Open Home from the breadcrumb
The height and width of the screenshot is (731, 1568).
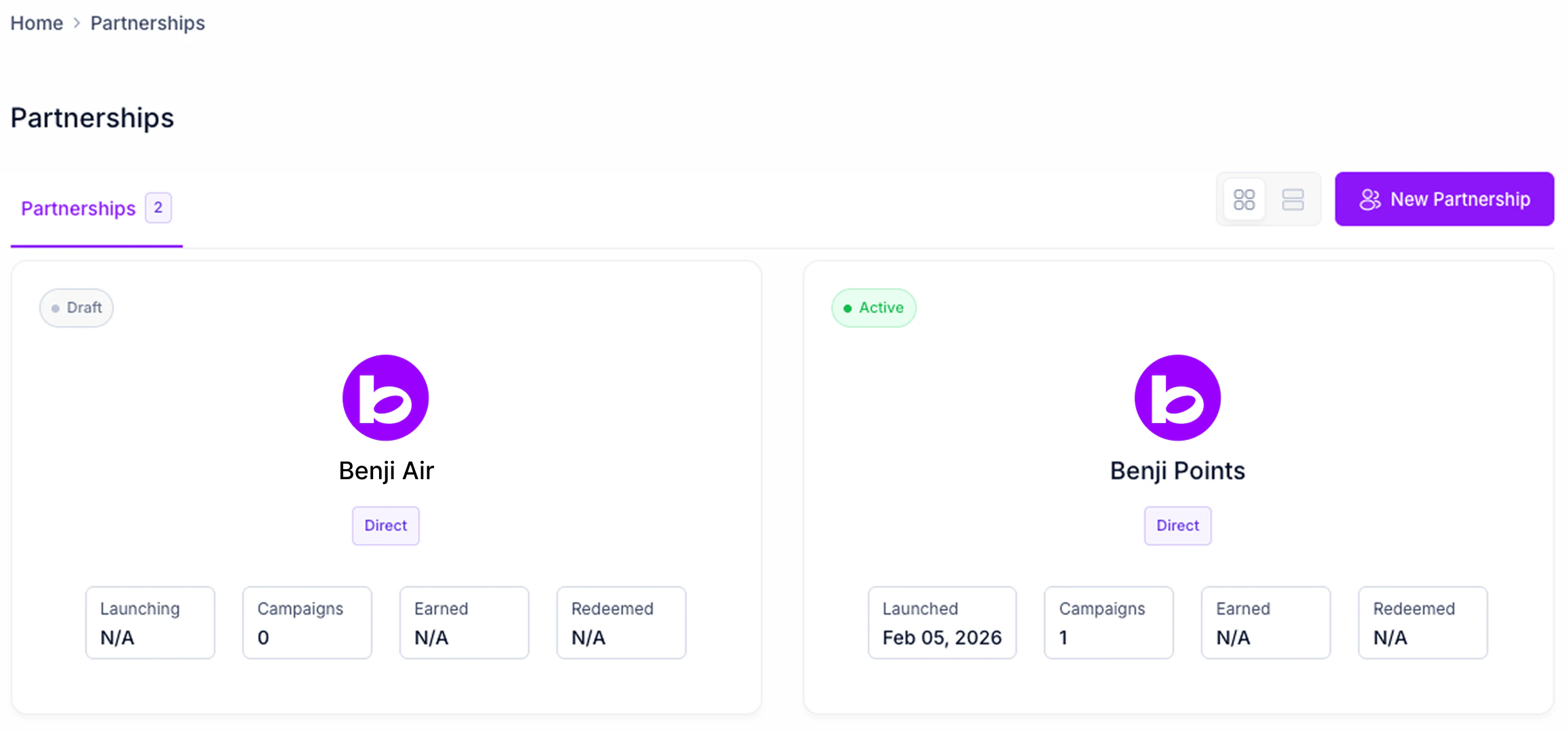point(36,22)
